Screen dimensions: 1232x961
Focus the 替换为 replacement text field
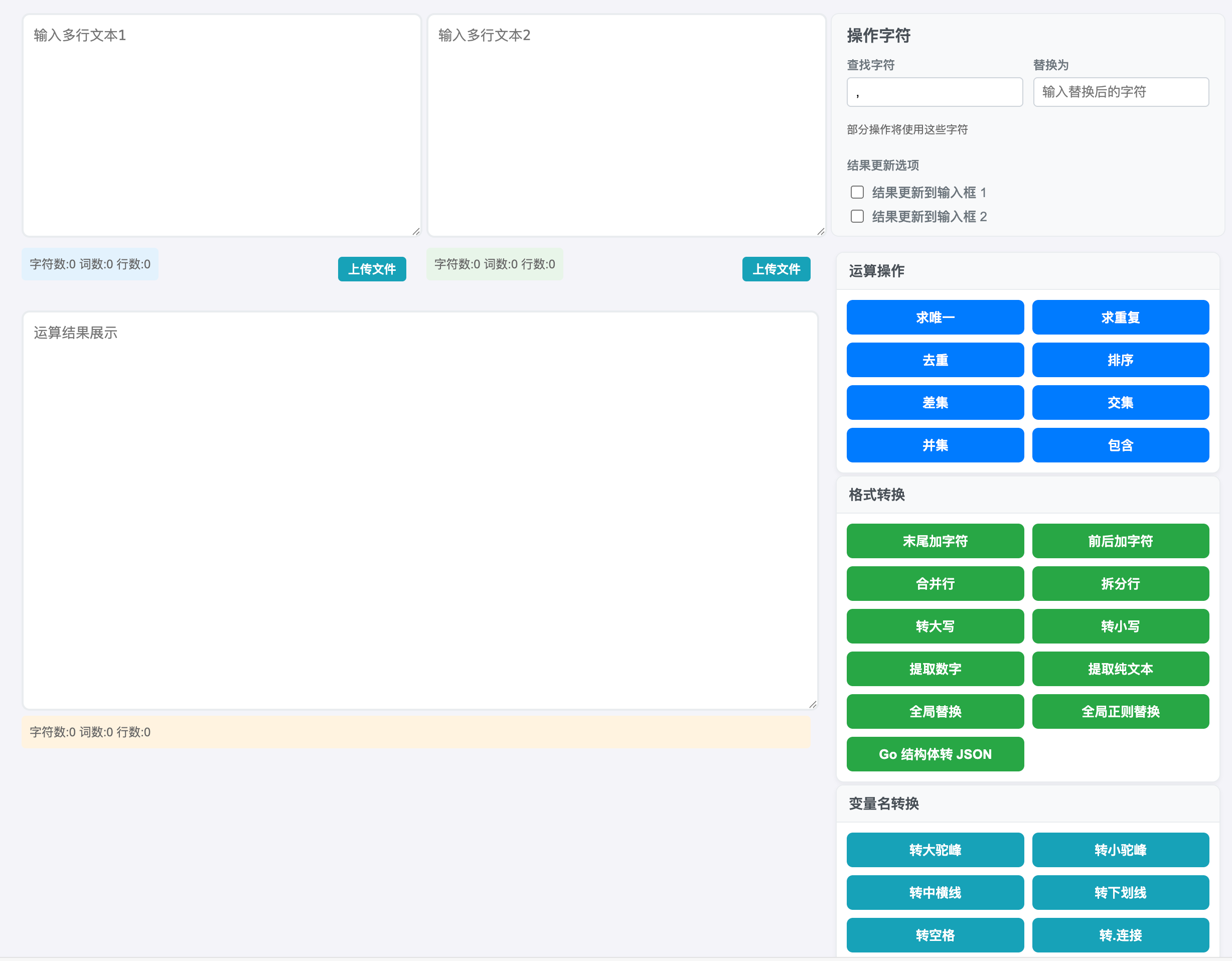tap(1120, 92)
